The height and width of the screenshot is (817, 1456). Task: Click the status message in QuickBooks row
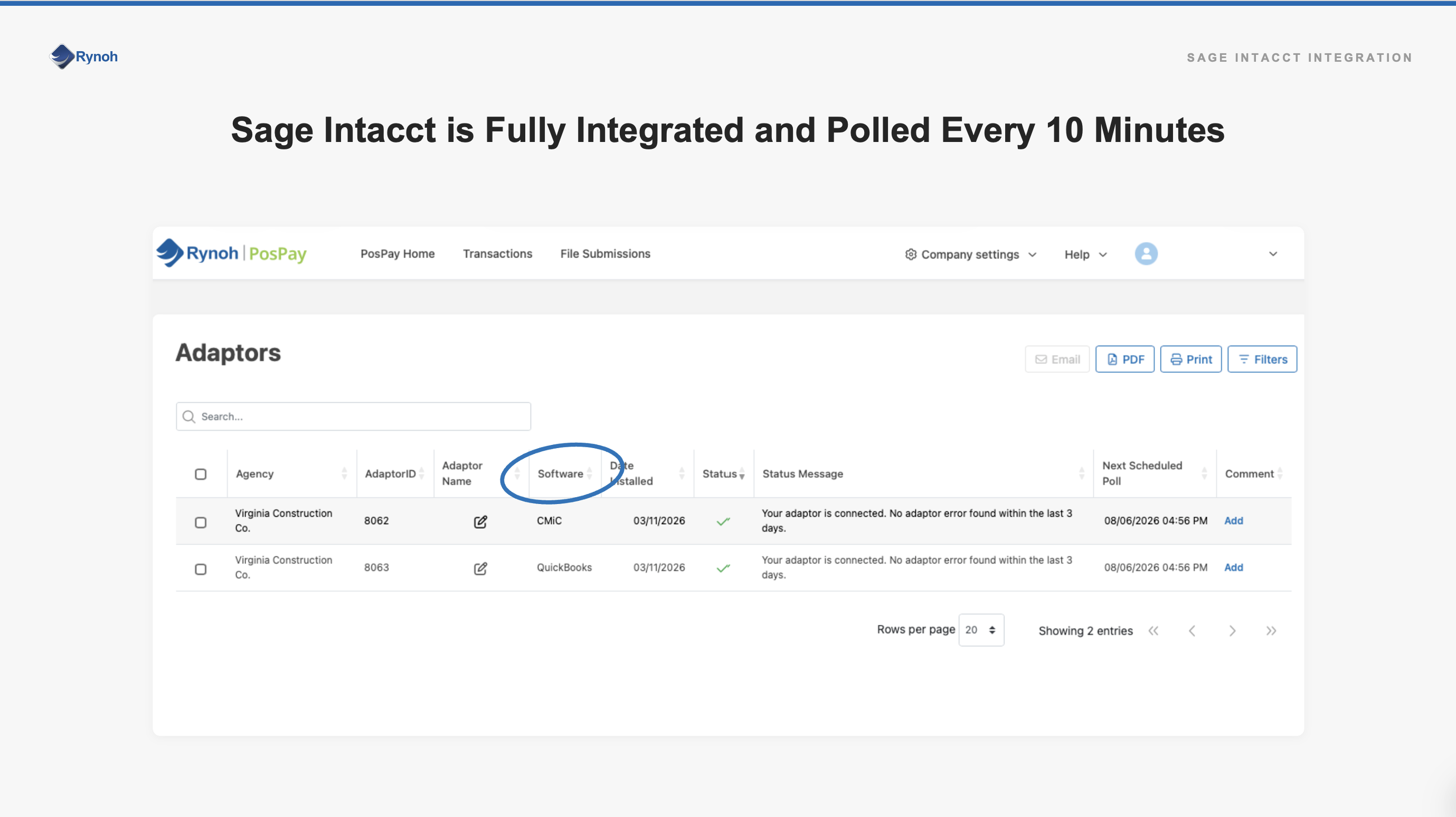pos(917,567)
